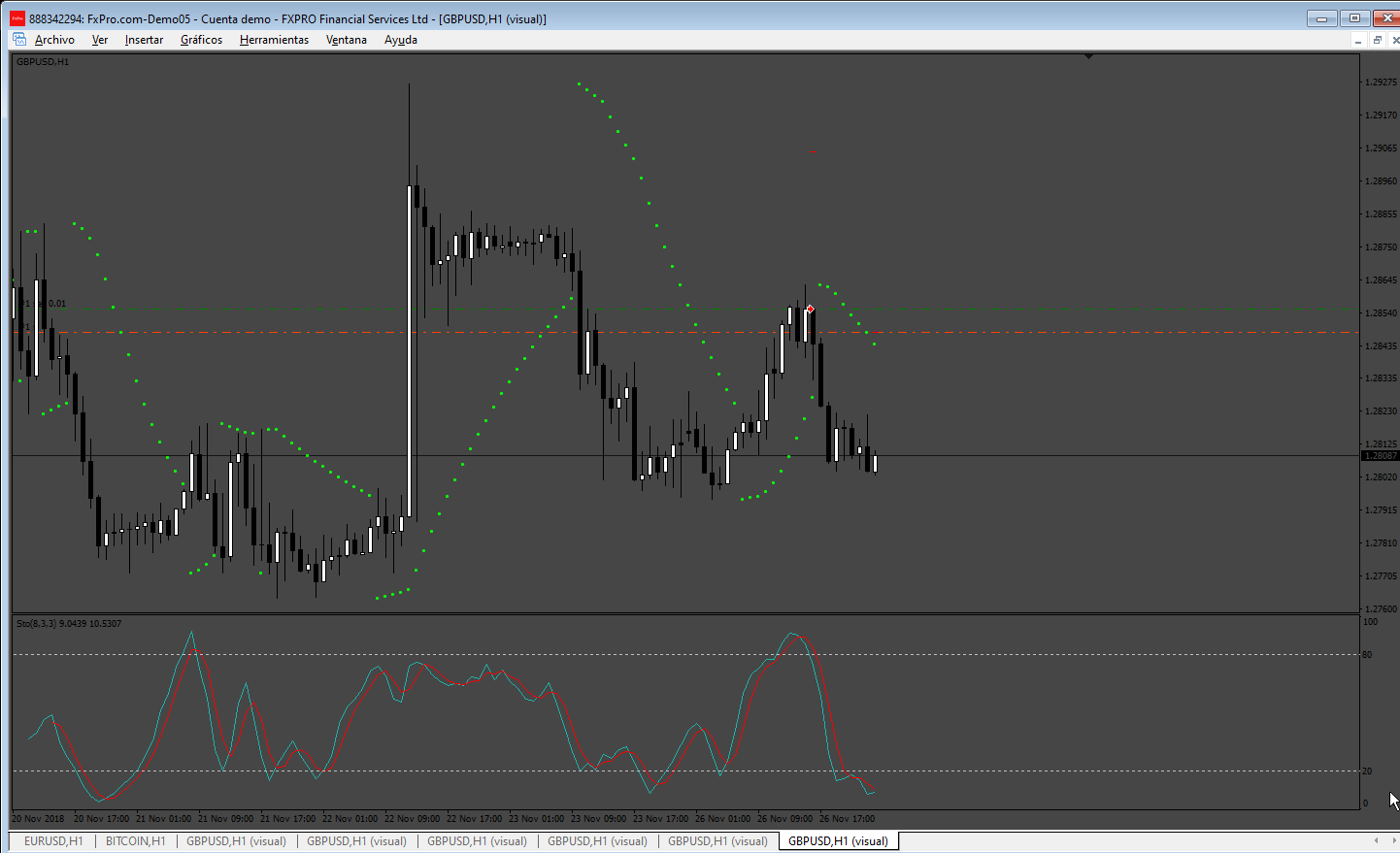Click the chart document icon beside Archivo

click(x=19, y=40)
